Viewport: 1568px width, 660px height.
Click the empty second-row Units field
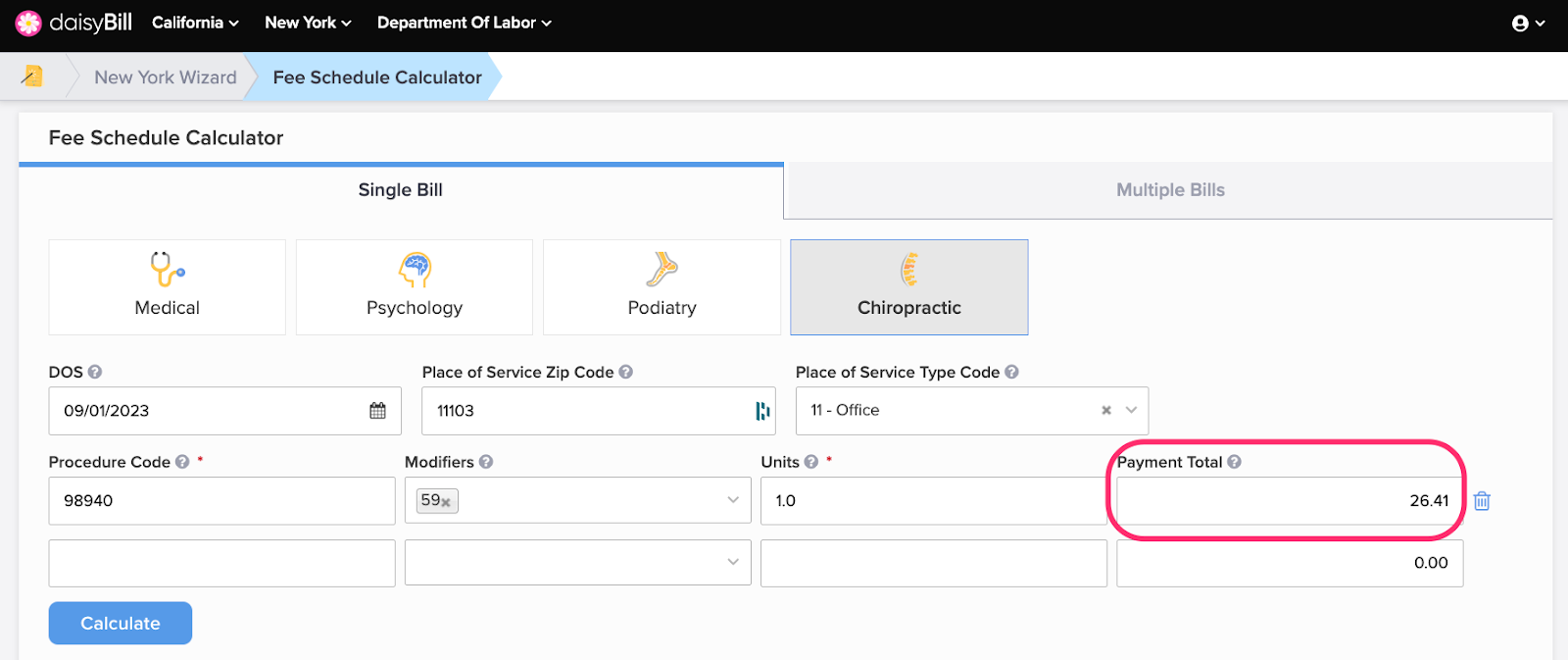click(x=934, y=563)
